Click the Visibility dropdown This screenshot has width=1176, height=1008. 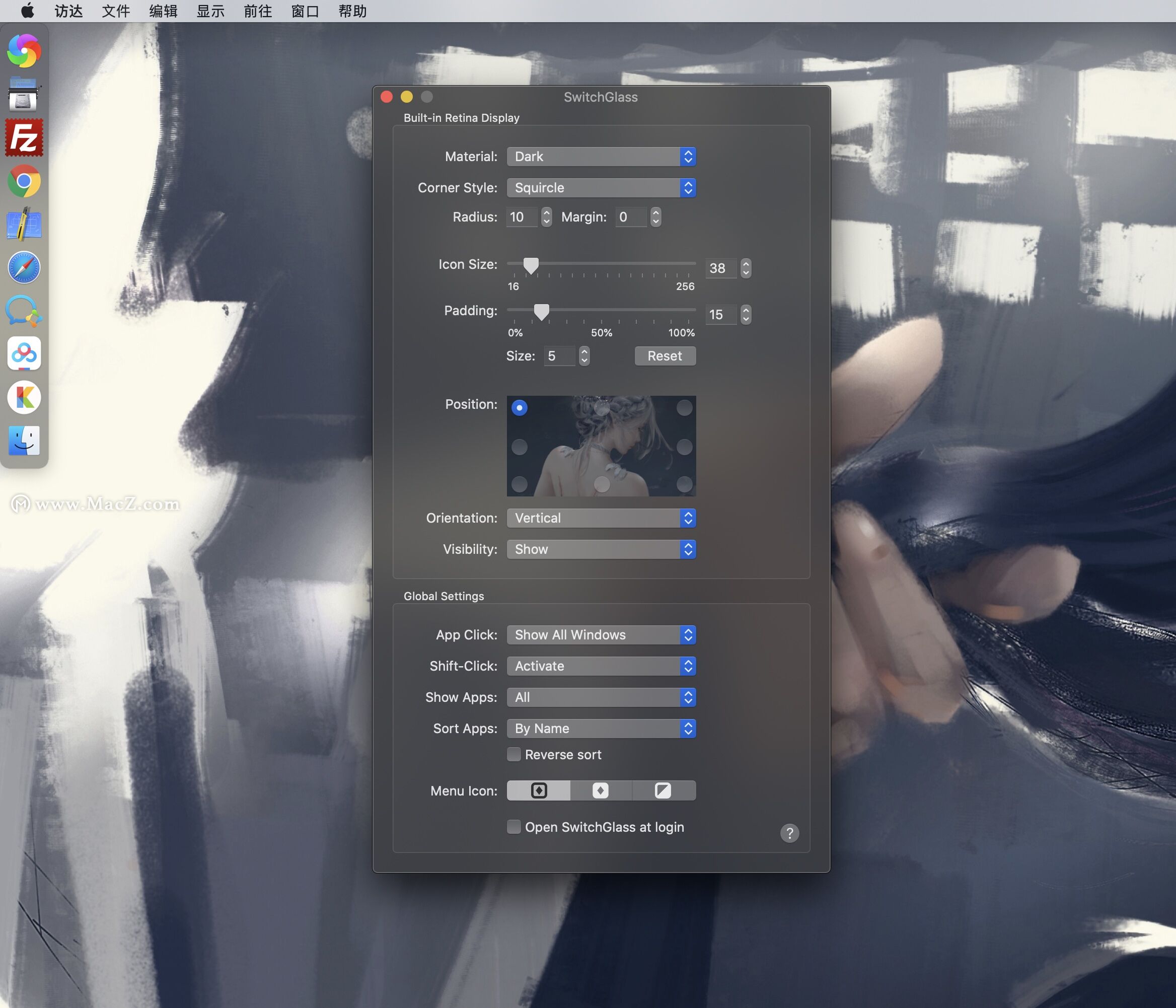point(601,548)
